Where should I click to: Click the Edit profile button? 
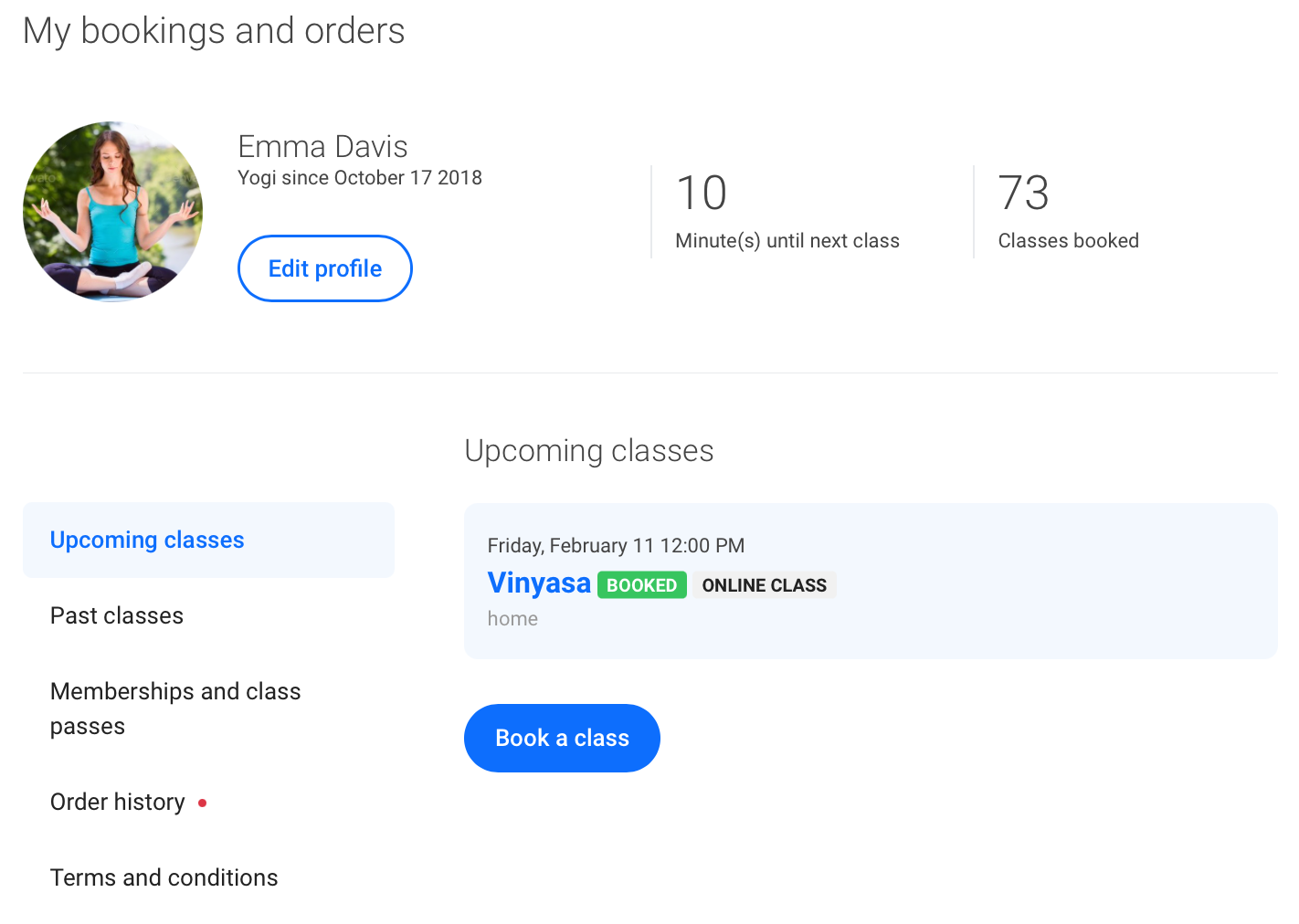click(324, 268)
